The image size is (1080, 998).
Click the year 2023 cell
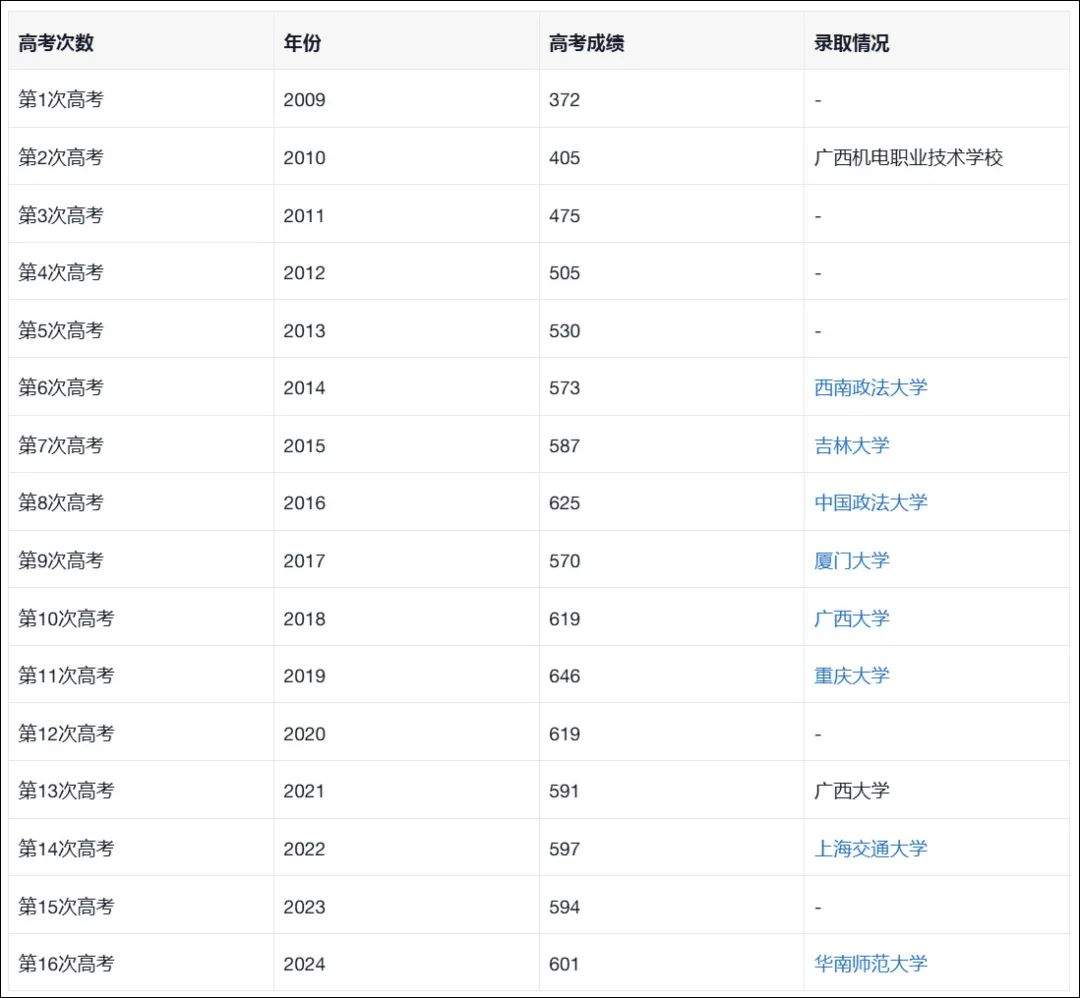pyautogui.click(x=406, y=906)
